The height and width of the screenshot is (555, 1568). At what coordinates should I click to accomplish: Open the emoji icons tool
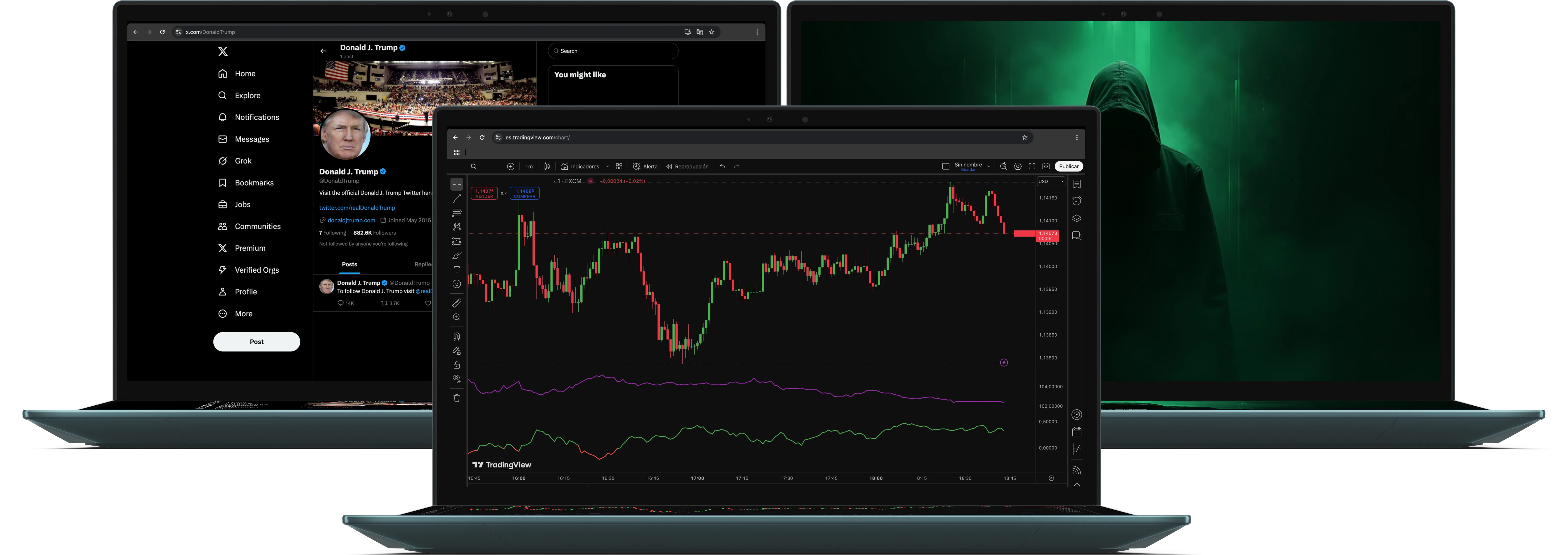tap(457, 284)
